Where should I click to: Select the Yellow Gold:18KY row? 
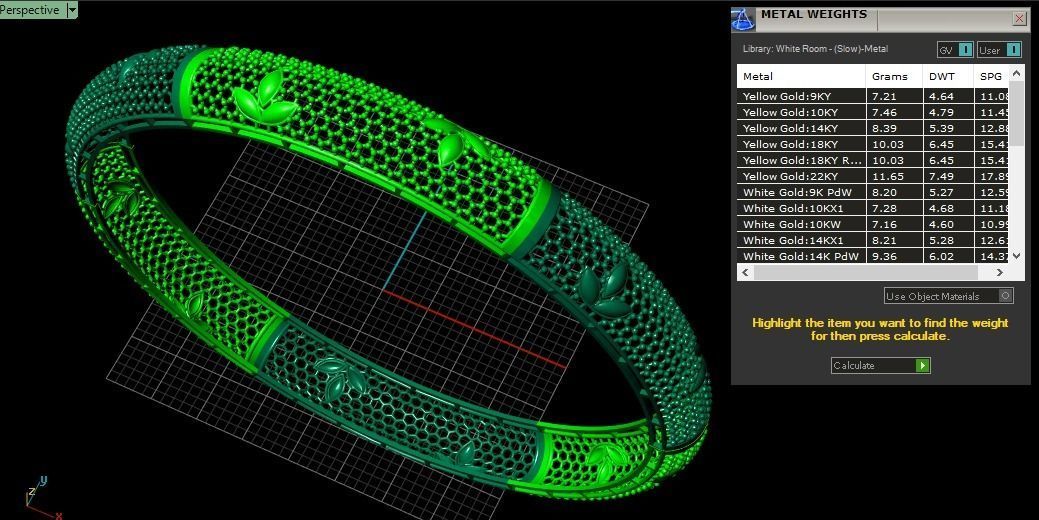pos(873,144)
